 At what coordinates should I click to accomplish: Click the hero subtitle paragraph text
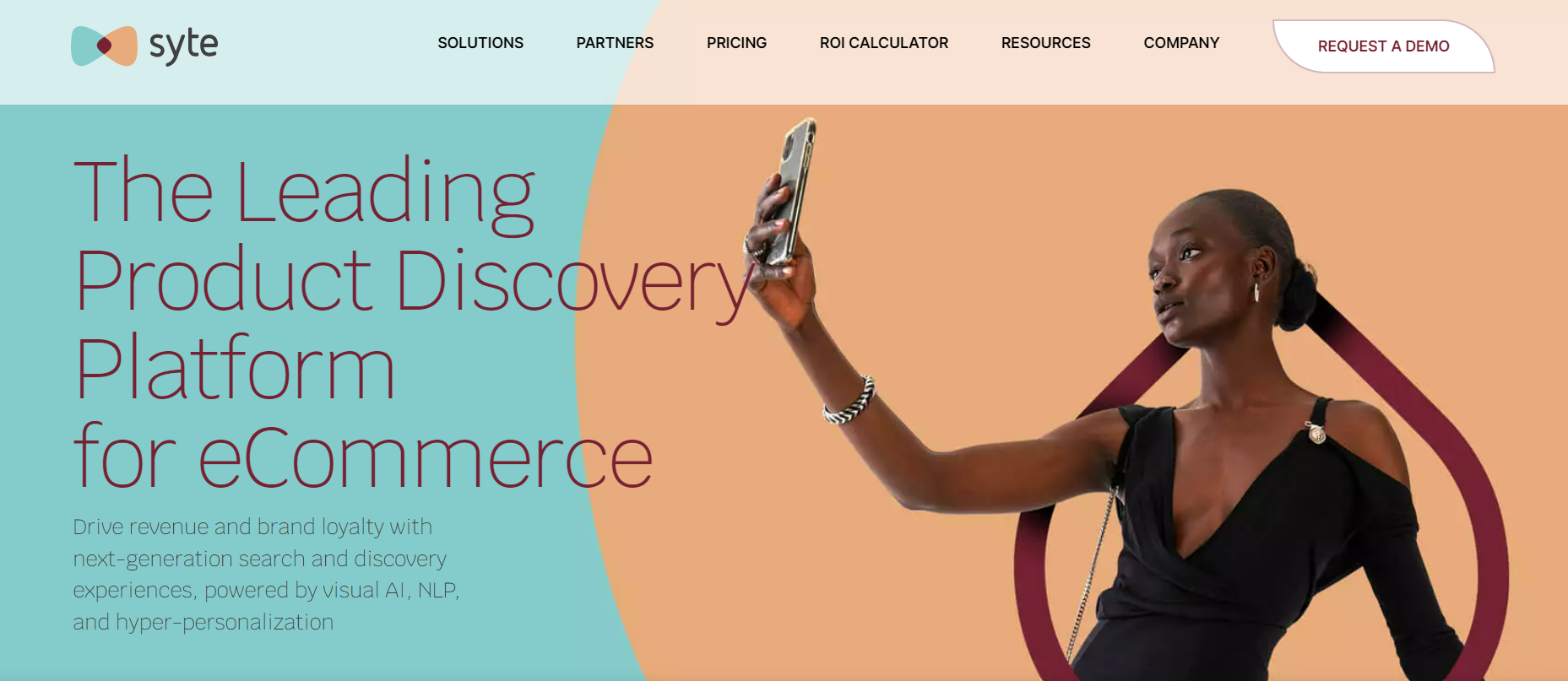pos(266,574)
